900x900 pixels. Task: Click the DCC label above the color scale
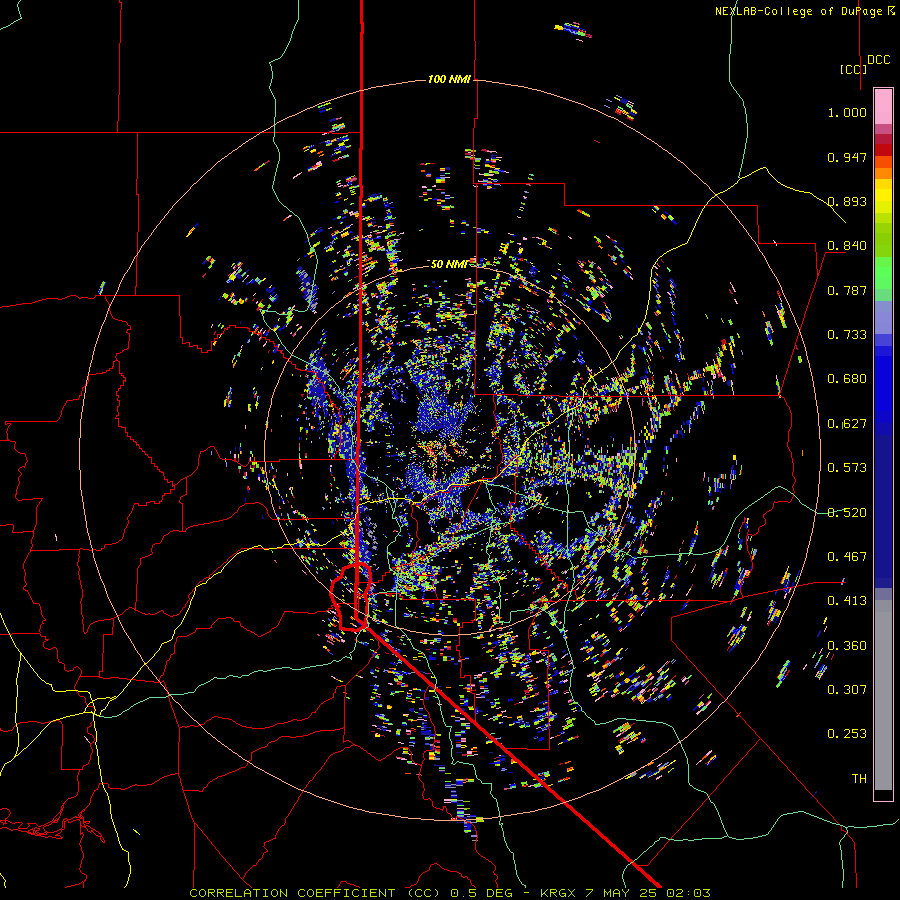(x=878, y=60)
